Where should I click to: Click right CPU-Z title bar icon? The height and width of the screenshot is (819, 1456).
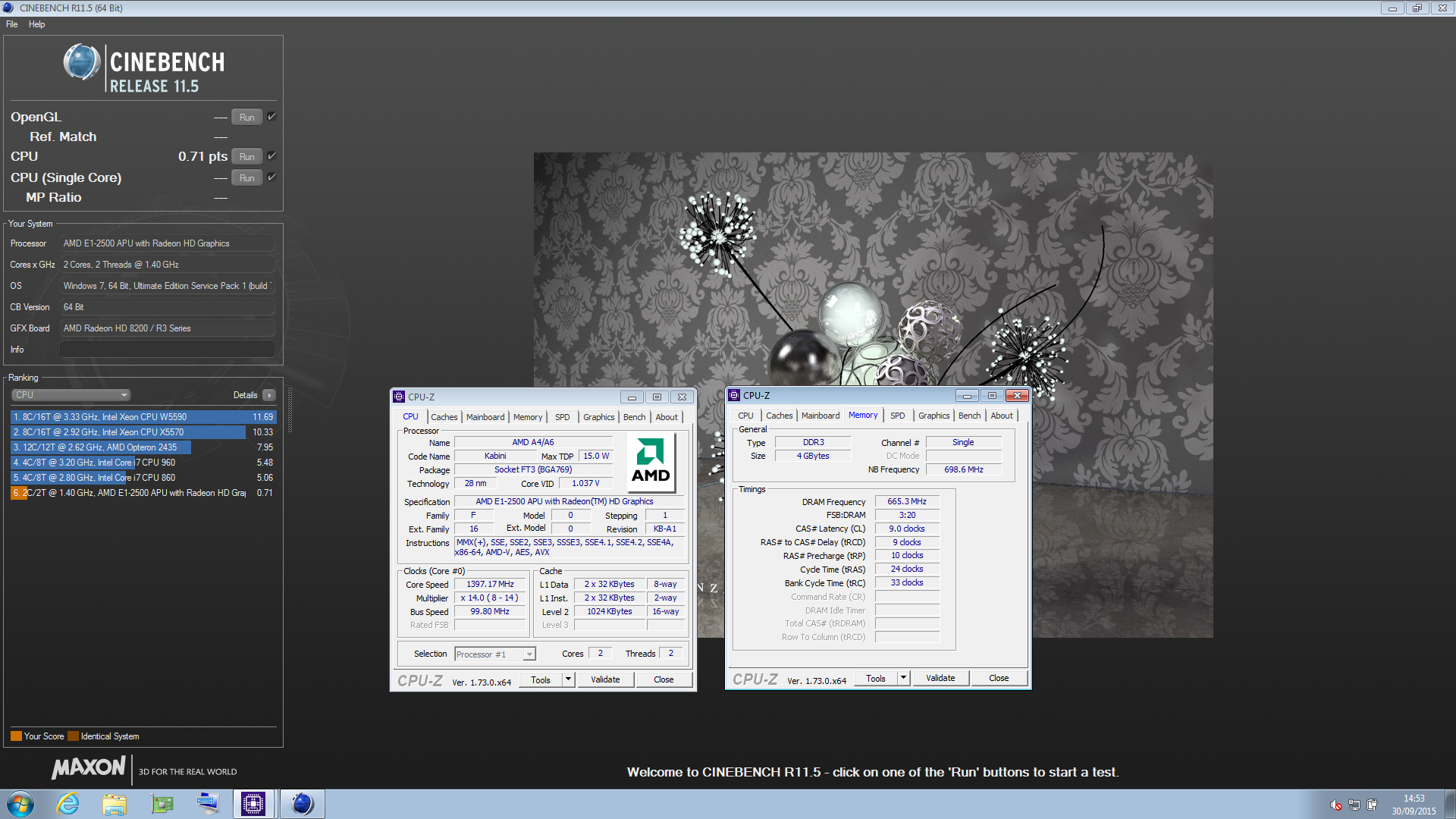click(734, 395)
